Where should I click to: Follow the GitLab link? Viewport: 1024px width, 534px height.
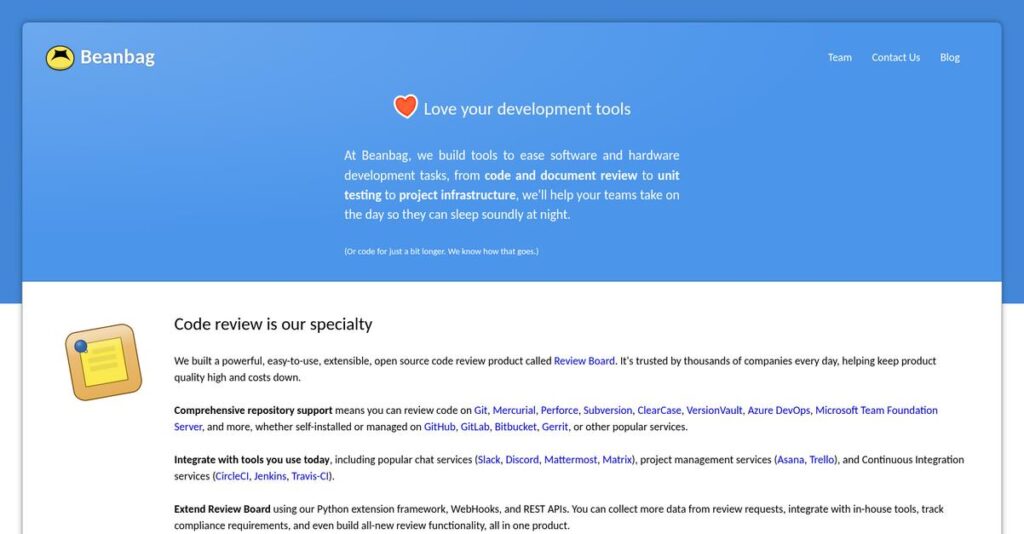click(x=475, y=427)
